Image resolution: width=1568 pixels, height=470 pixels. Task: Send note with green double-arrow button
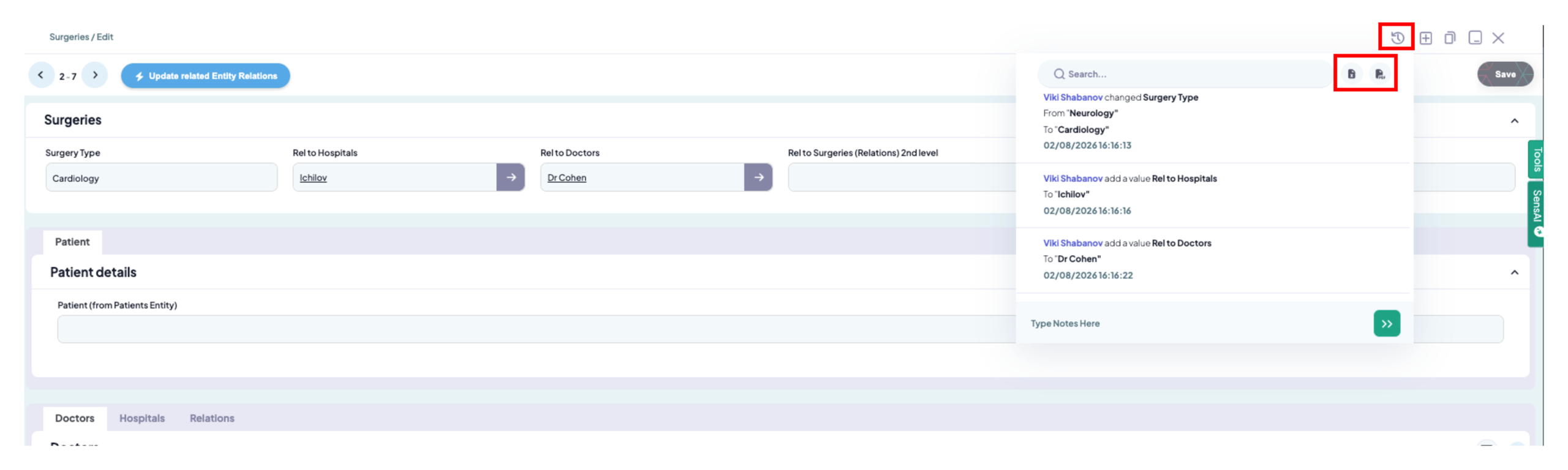point(1386,324)
